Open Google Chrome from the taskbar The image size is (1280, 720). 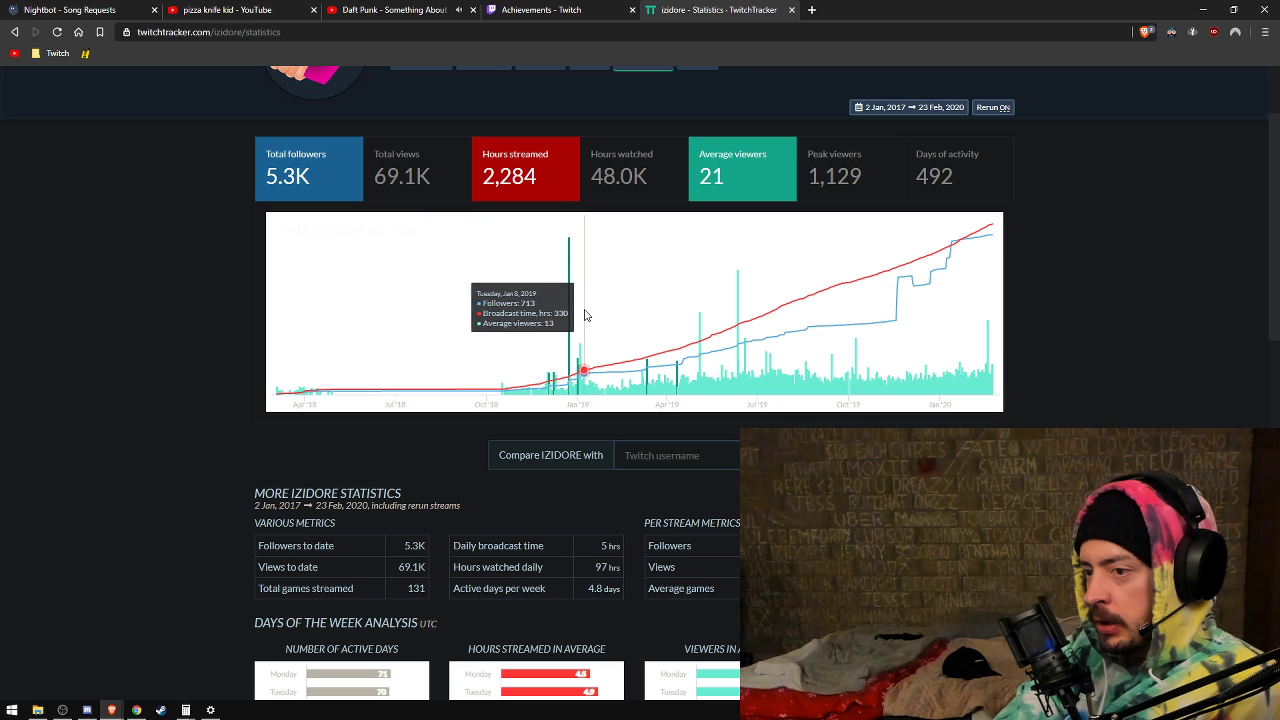tap(137, 710)
